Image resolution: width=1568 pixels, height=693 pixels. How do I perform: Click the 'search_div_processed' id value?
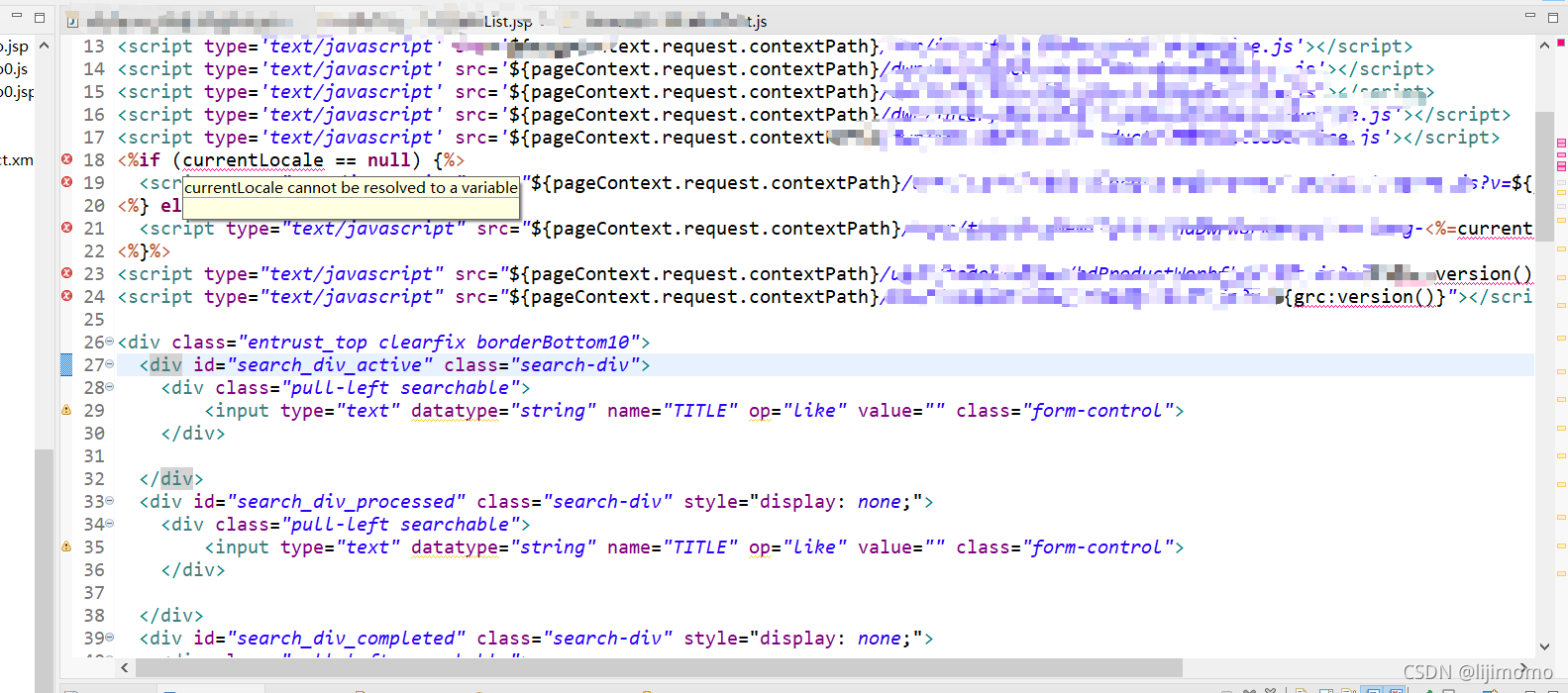point(347,501)
